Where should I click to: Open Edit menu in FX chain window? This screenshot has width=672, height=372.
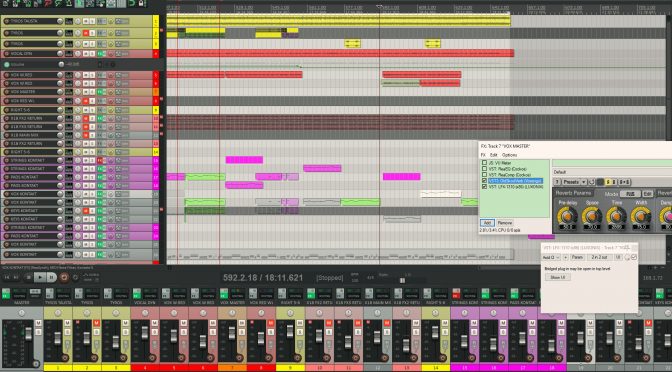[x=494, y=155]
